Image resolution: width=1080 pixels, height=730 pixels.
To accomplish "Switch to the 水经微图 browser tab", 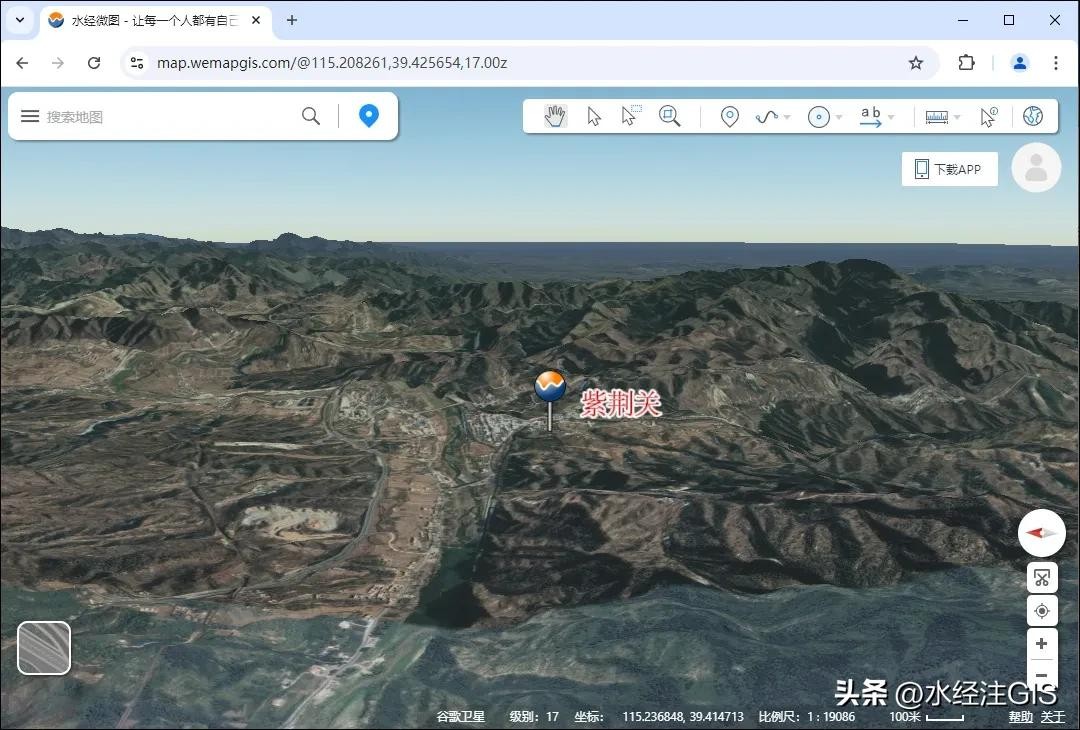I will point(150,20).
